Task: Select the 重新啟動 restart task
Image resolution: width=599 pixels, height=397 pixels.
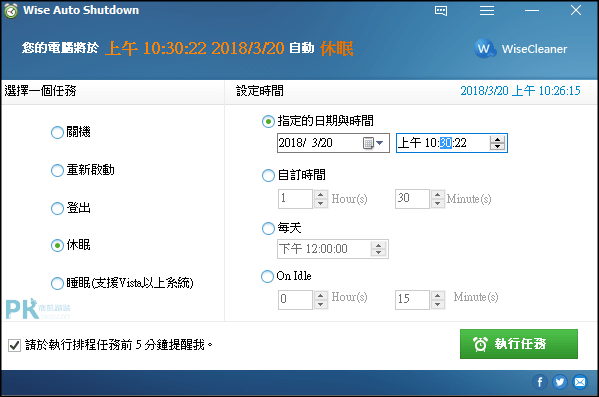Action: point(83,170)
